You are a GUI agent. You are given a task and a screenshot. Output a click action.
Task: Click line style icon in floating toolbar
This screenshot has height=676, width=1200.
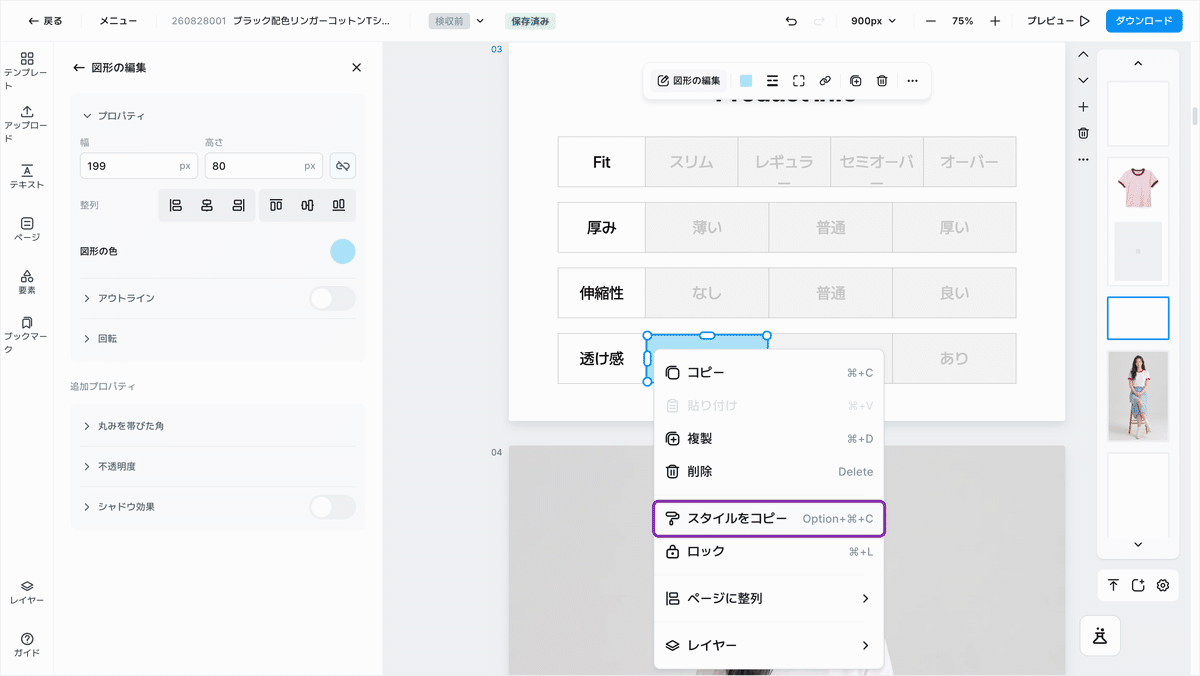[772, 81]
